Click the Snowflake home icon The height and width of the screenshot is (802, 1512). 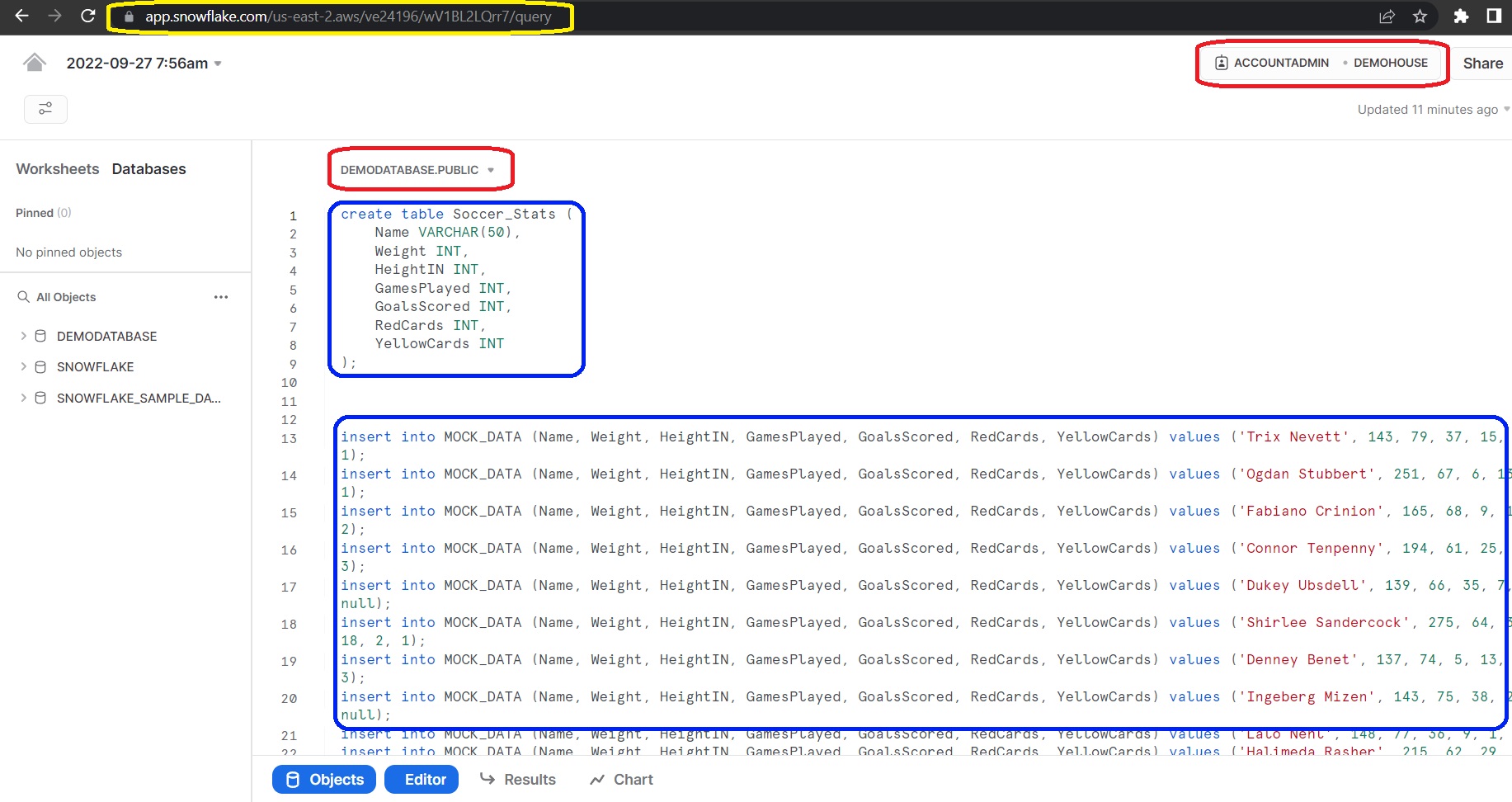click(x=34, y=63)
